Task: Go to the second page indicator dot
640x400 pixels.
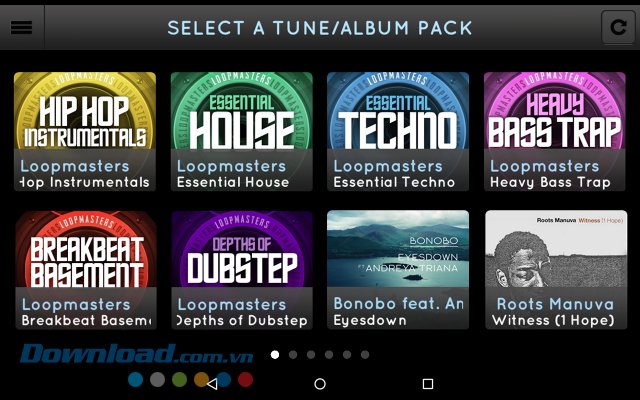Action: point(293,355)
